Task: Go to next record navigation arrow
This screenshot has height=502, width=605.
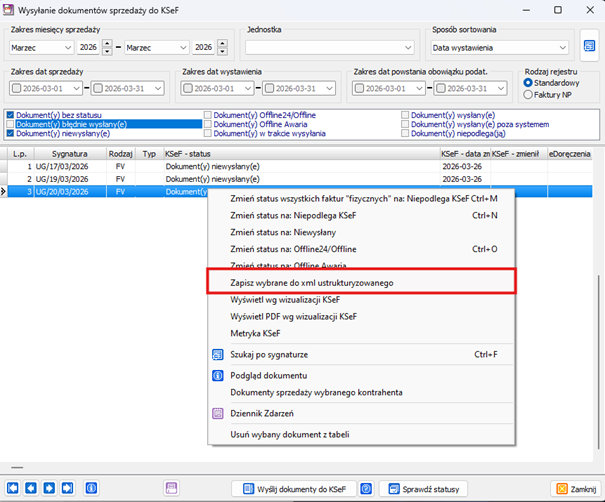Action: click(x=48, y=488)
